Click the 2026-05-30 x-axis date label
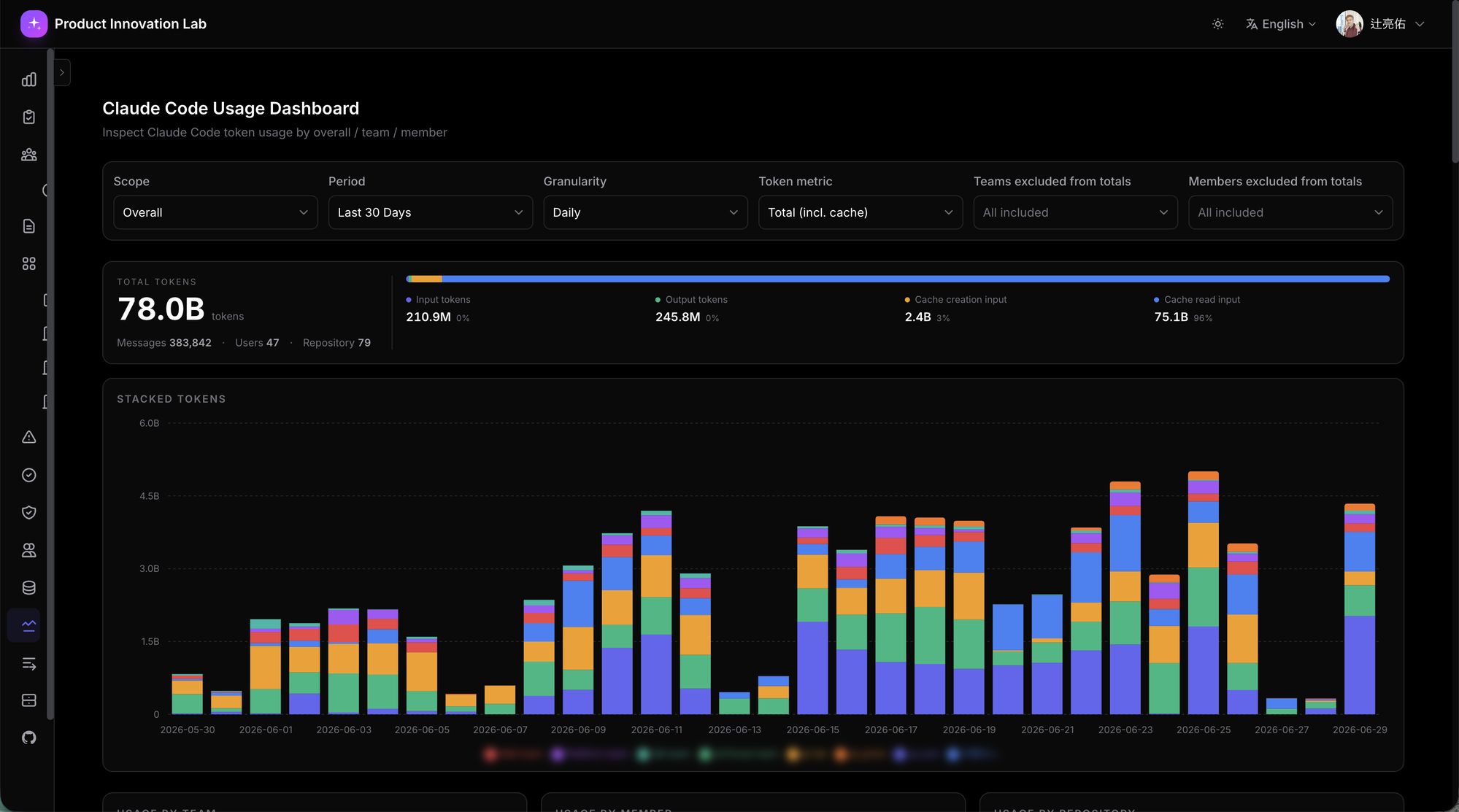Viewport: 1459px width, 812px height. (188, 730)
